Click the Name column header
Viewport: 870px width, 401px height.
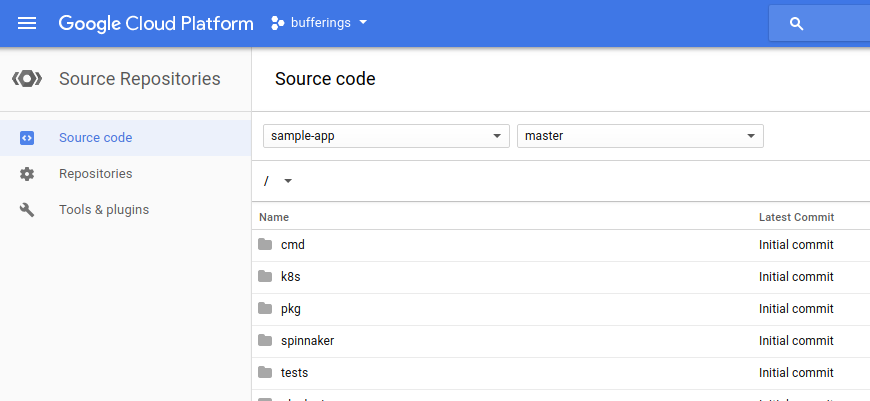274,217
